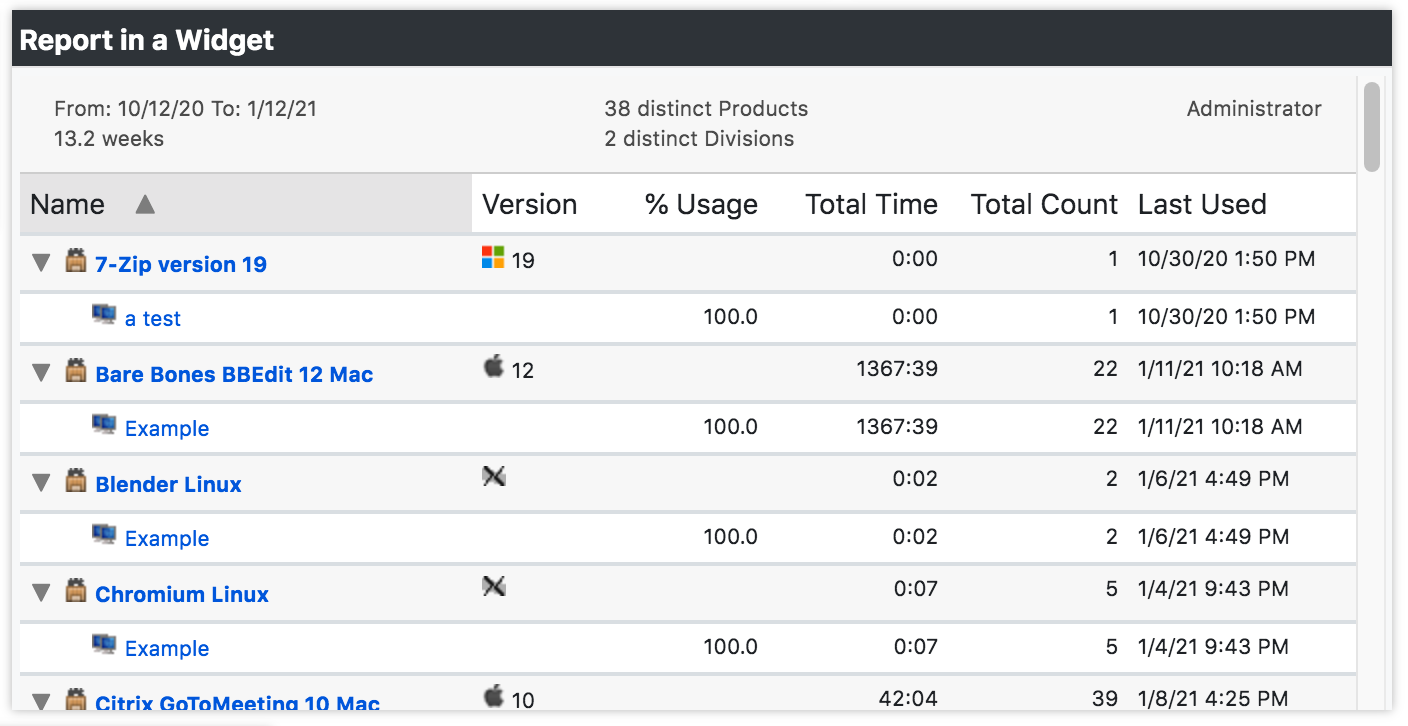The height and width of the screenshot is (726, 1408).
Task: Click the 13.2 weeks text
Action: (109, 139)
